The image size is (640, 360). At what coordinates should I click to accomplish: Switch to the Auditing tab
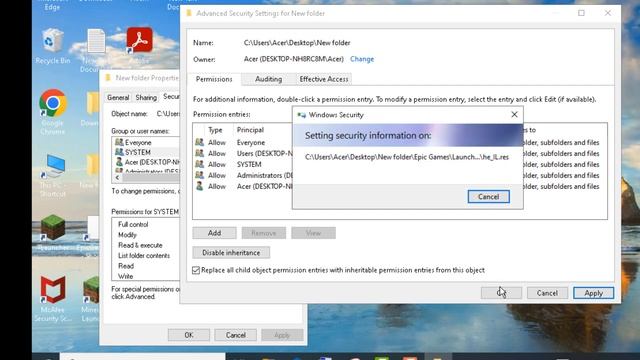(268, 79)
